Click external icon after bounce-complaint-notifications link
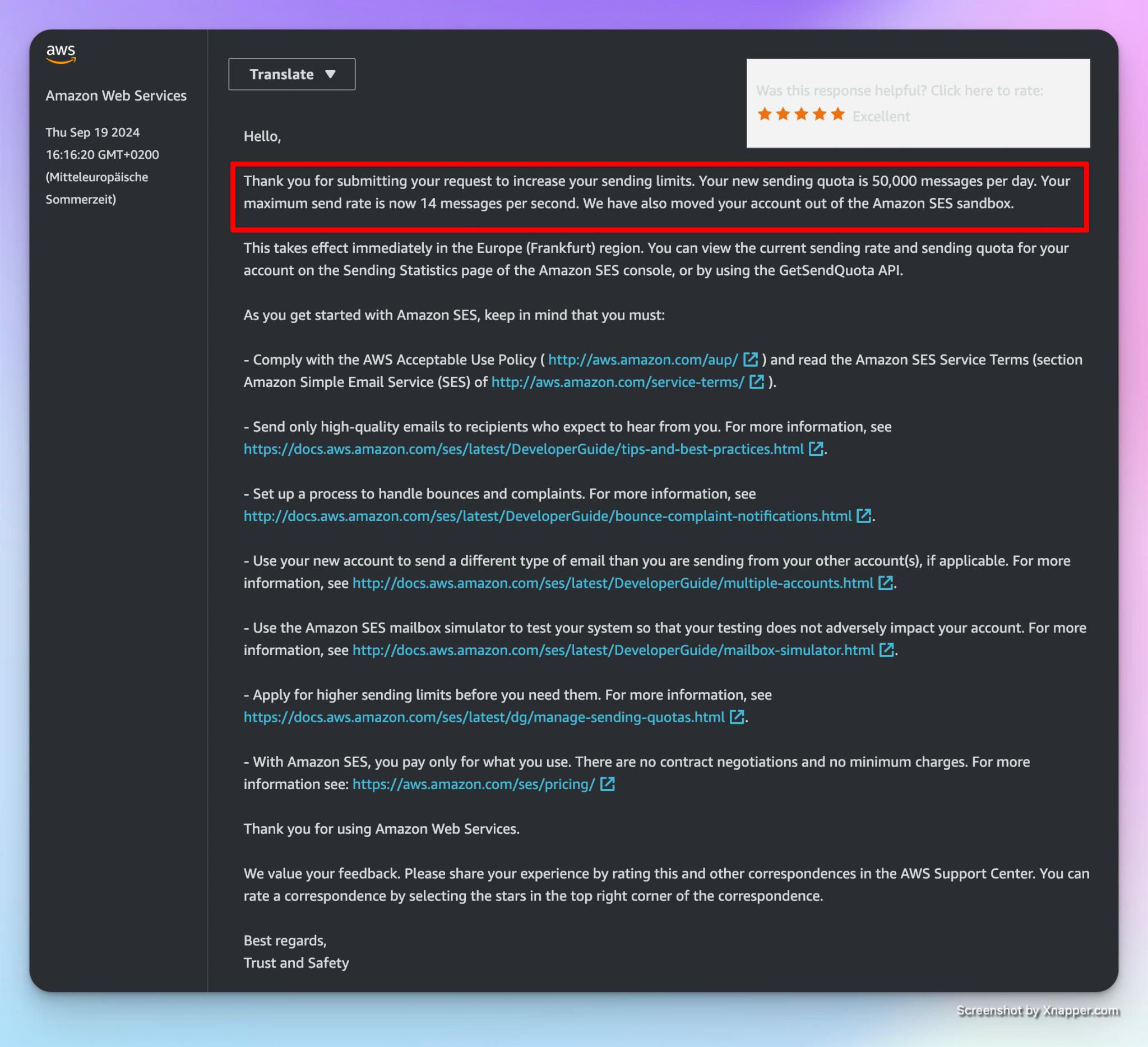This screenshot has height=1047, width=1148. pos(864,516)
